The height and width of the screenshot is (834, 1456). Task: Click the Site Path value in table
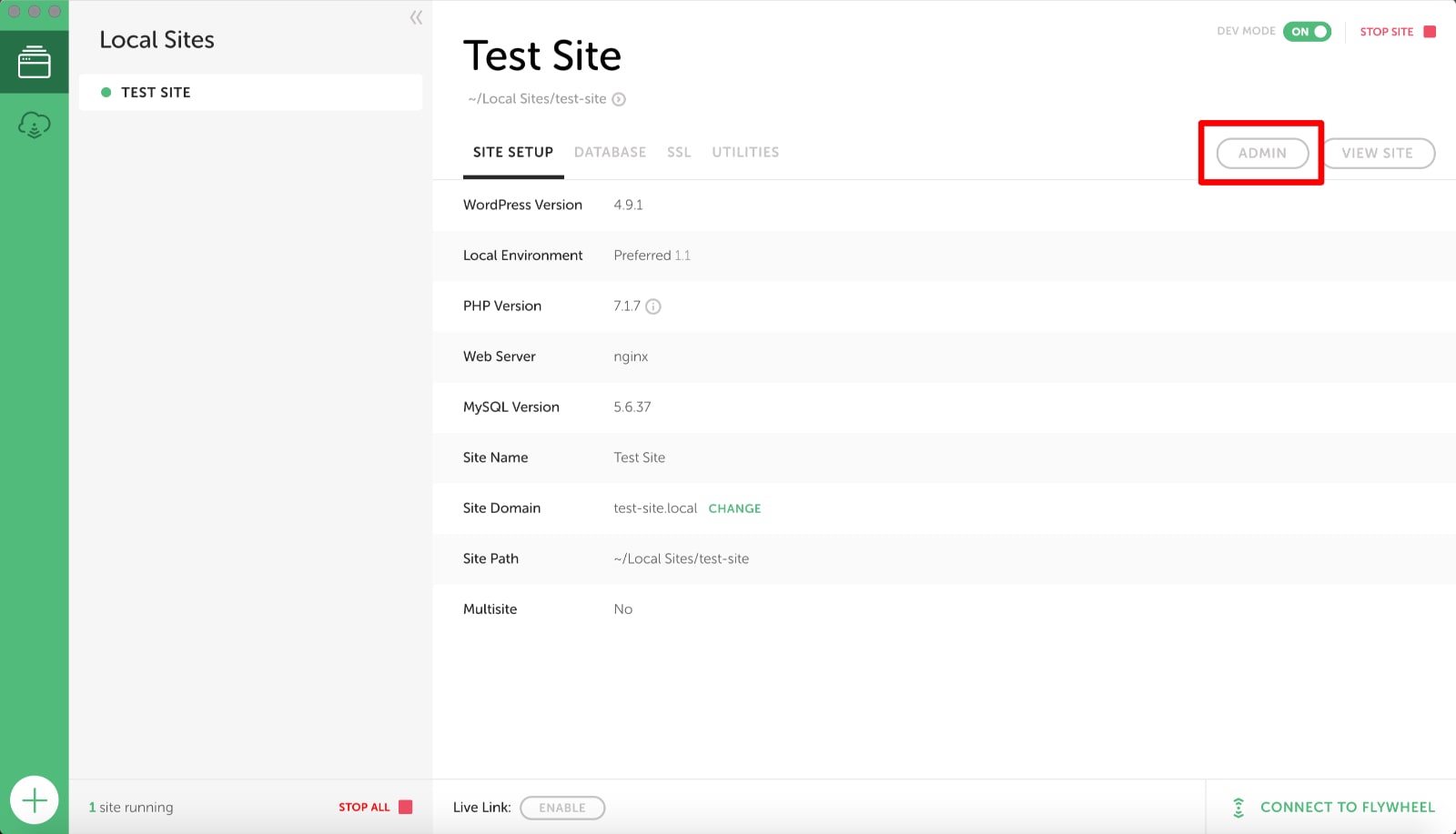(x=681, y=558)
